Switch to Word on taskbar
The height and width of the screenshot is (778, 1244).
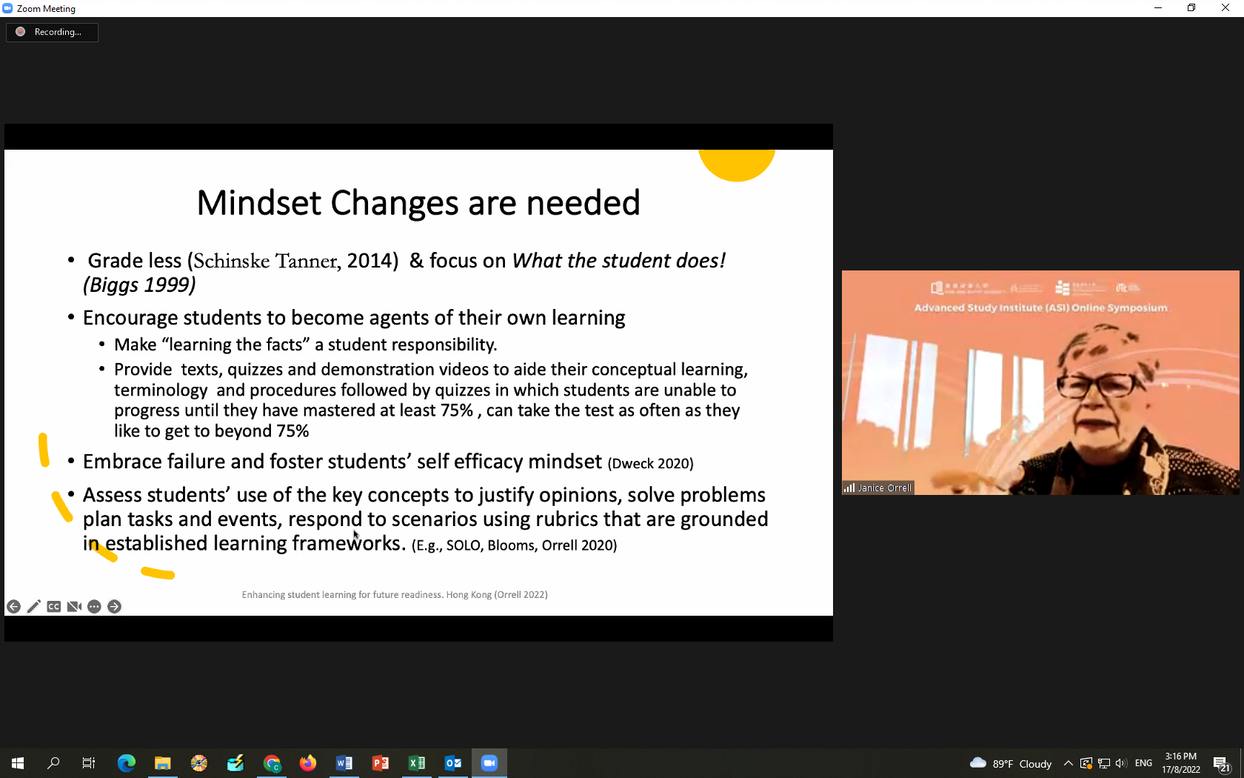point(344,763)
